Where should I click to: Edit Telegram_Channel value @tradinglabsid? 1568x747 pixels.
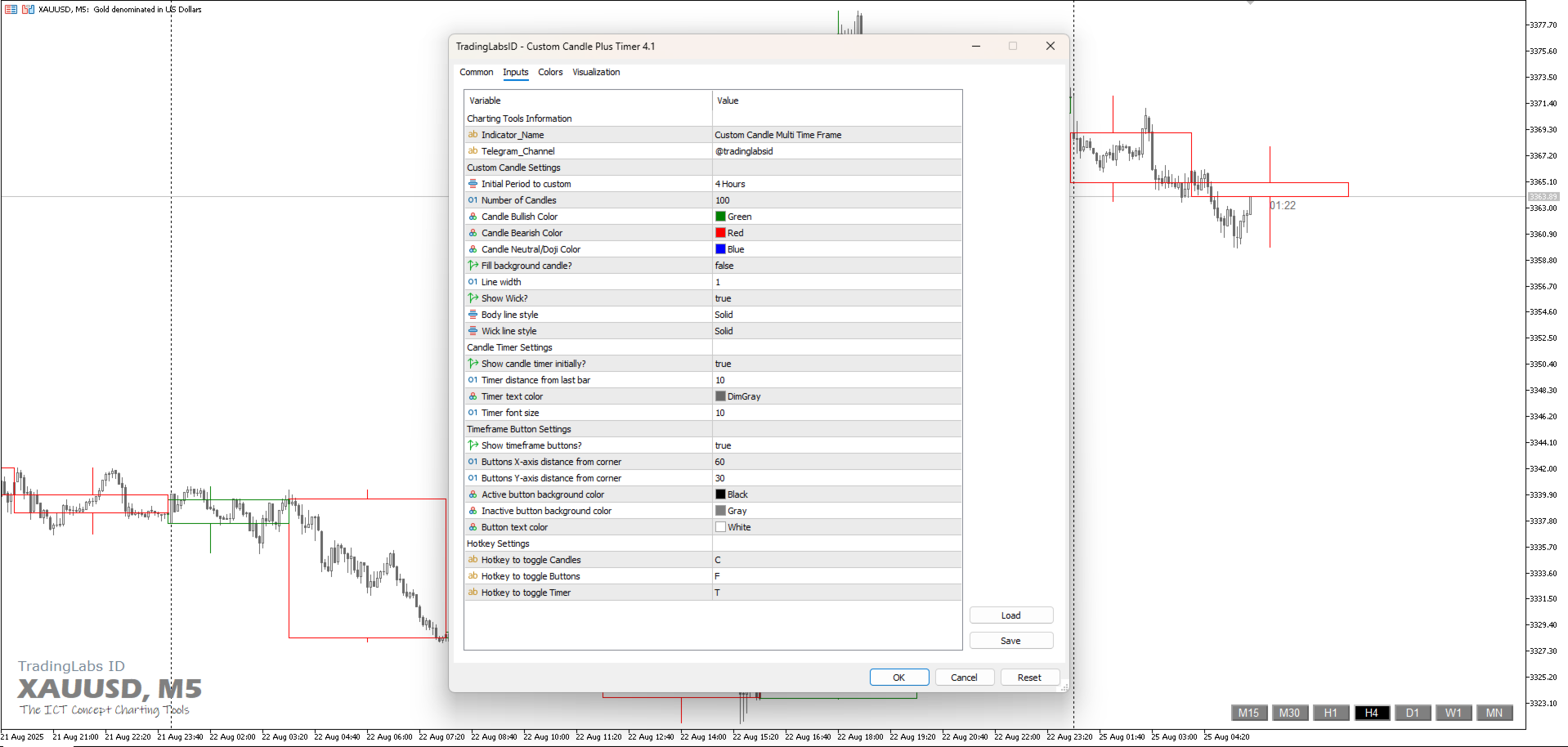tap(837, 151)
